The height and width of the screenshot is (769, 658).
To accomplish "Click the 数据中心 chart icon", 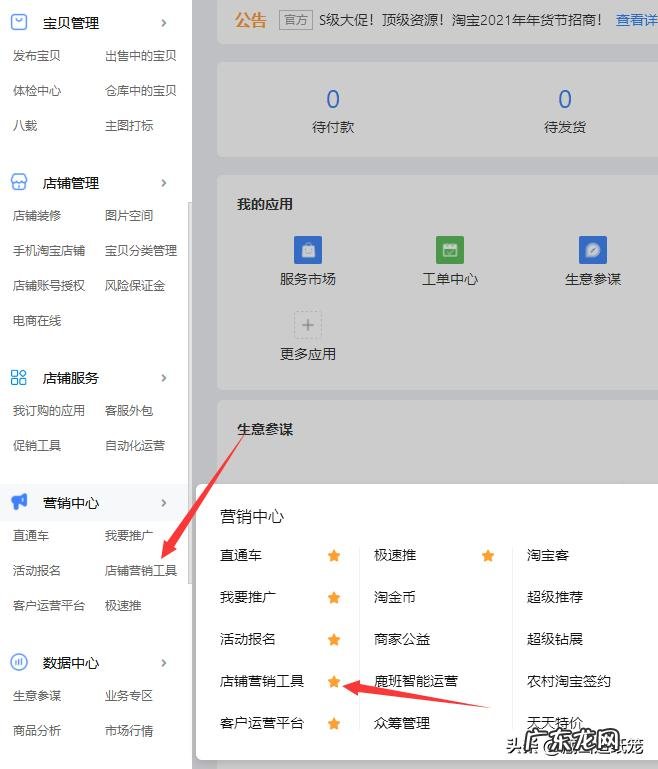I will click(x=19, y=662).
